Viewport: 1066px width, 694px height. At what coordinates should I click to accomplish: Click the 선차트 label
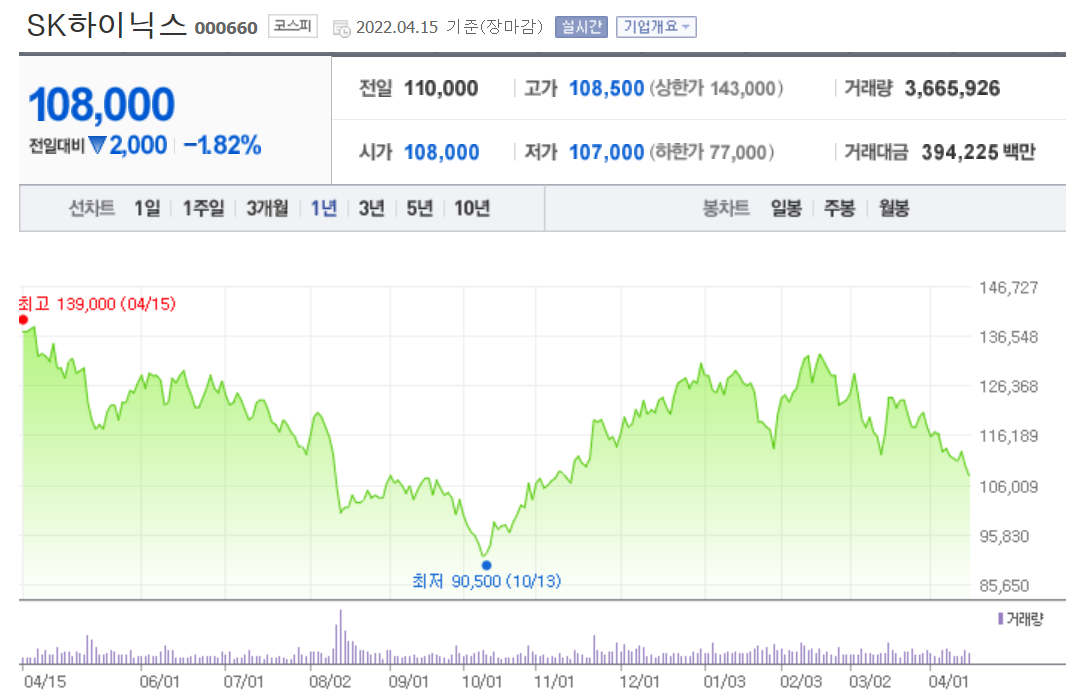coord(92,208)
